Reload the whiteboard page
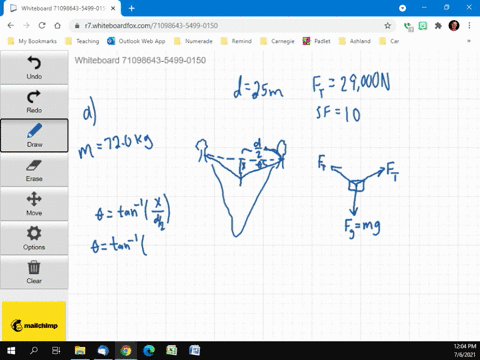Viewport: 480px width, 360px height. [42, 26]
